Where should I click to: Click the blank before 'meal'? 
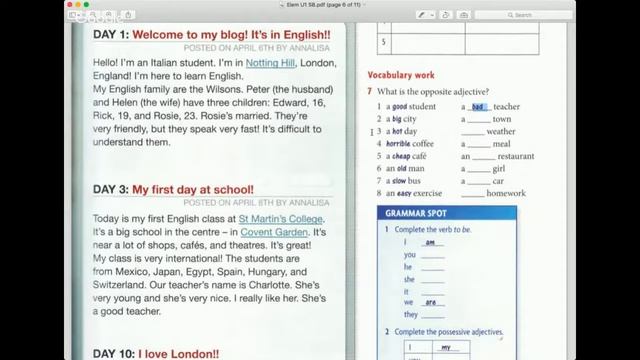(x=479, y=144)
